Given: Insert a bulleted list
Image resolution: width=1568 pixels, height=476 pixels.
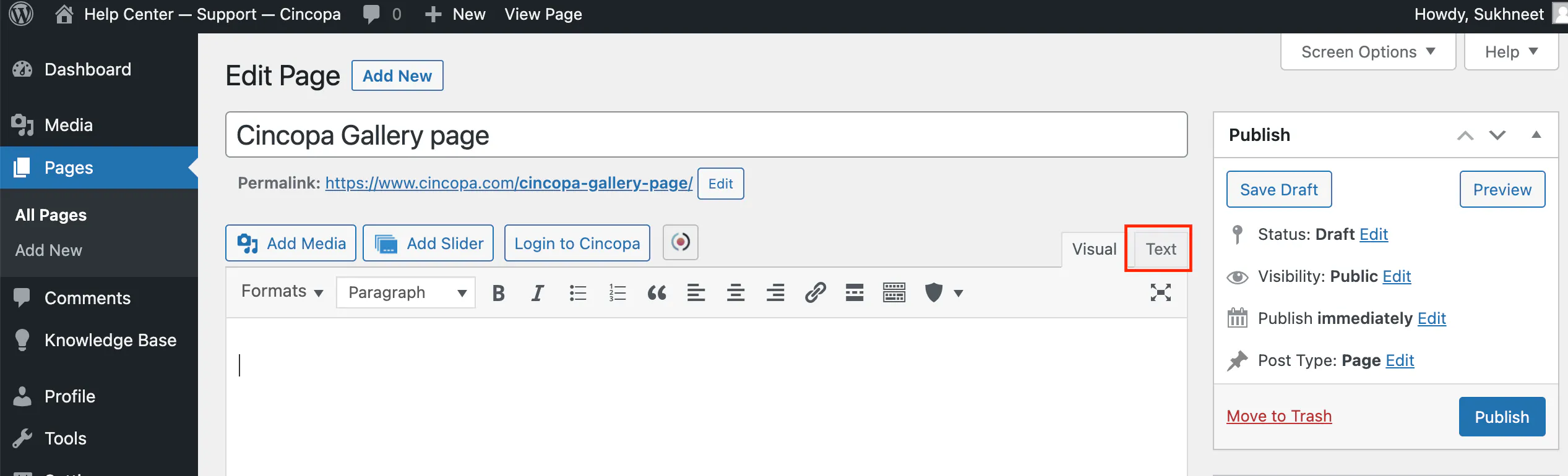Looking at the screenshot, I should point(577,292).
